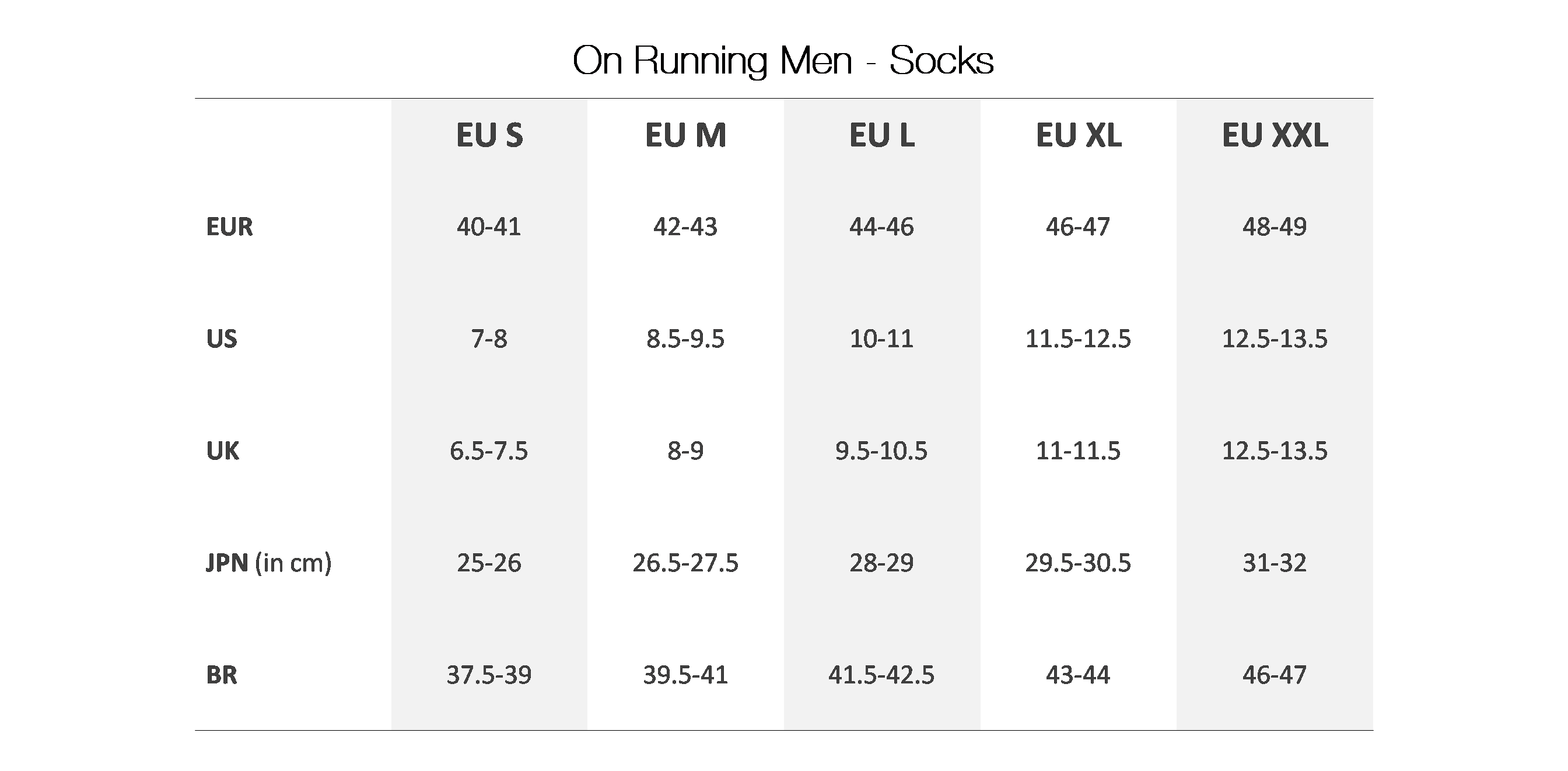Click the On Running Men - Socks title

coord(783,61)
